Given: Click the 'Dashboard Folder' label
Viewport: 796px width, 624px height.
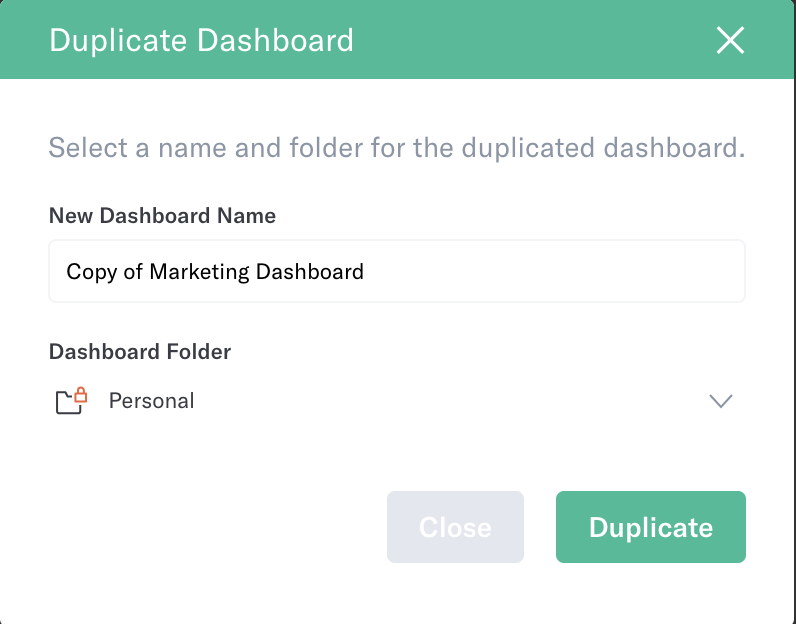Looking at the screenshot, I should click(140, 352).
